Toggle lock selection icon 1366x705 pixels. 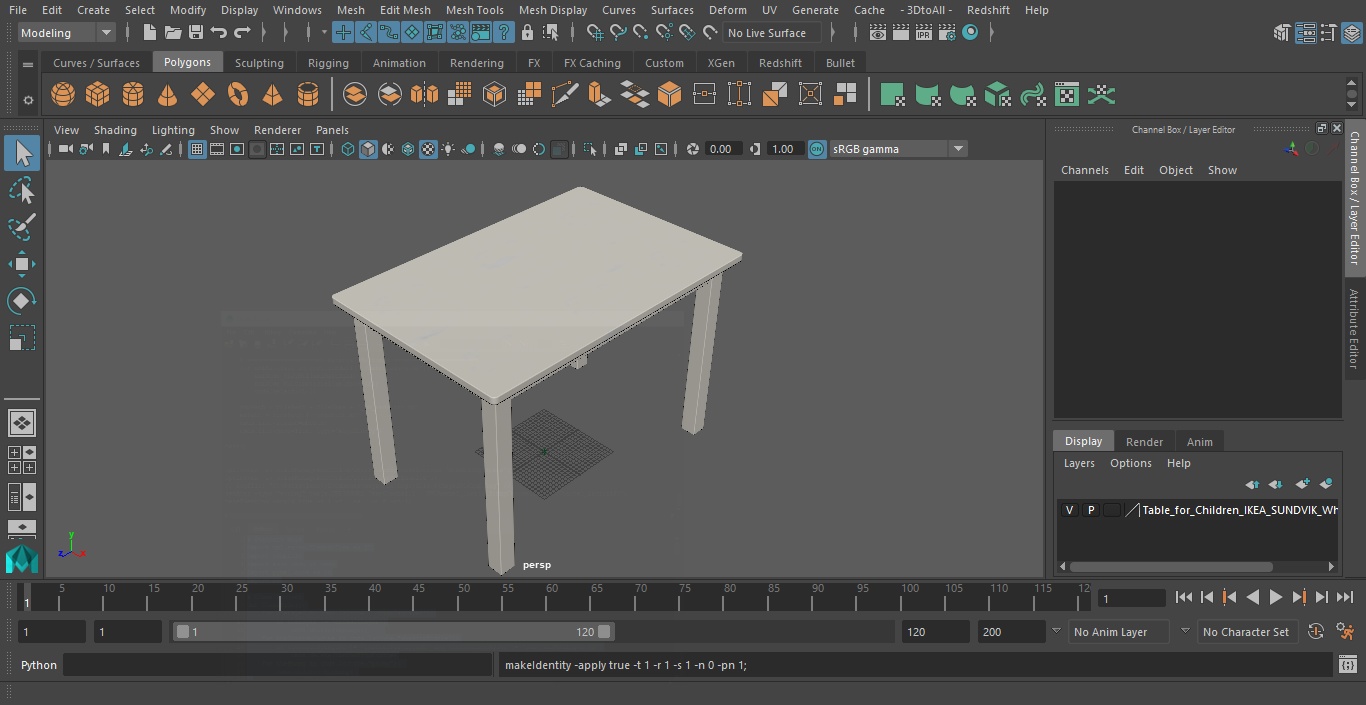[x=527, y=33]
